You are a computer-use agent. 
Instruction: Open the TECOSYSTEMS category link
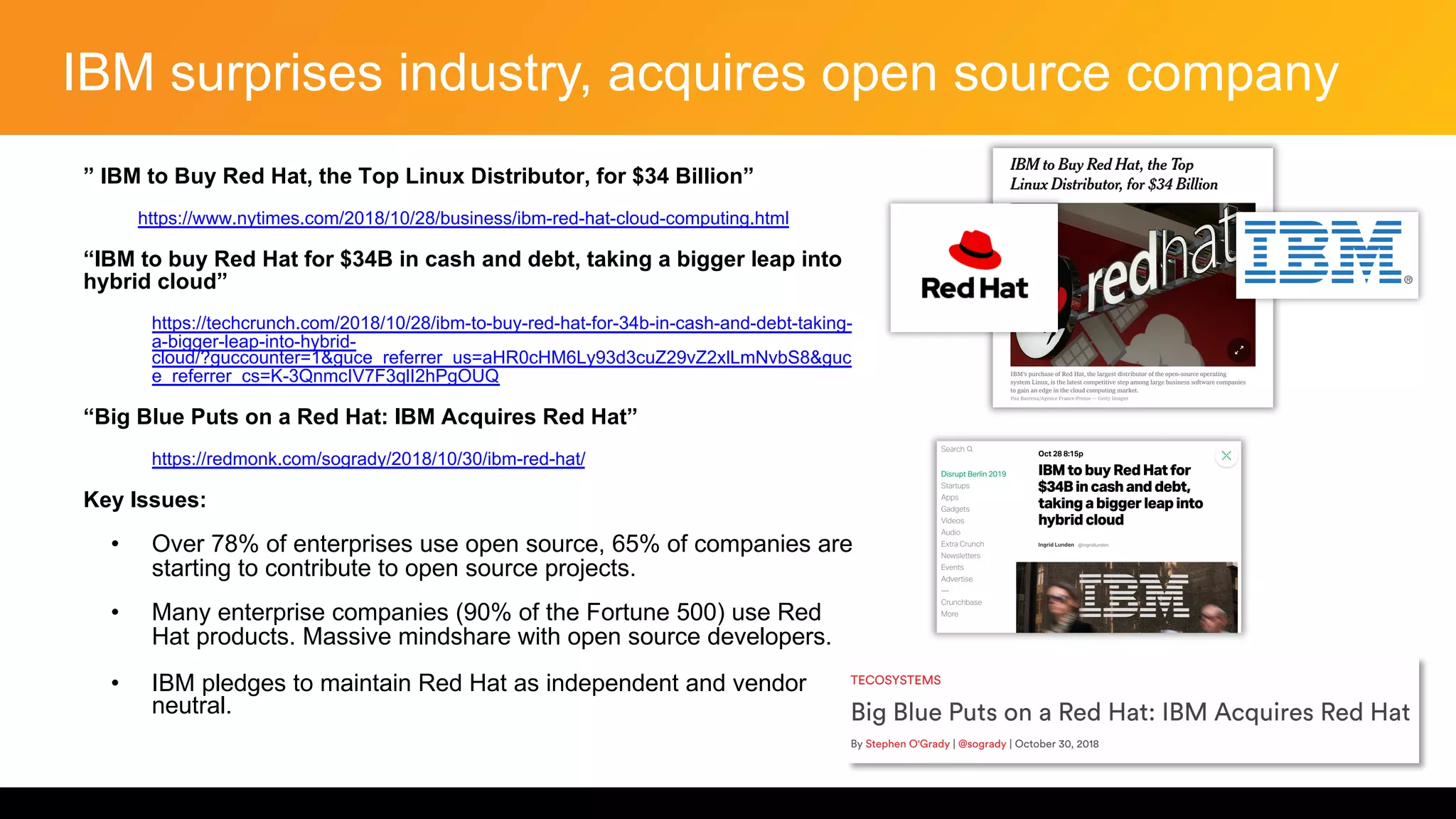(x=896, y=680)
